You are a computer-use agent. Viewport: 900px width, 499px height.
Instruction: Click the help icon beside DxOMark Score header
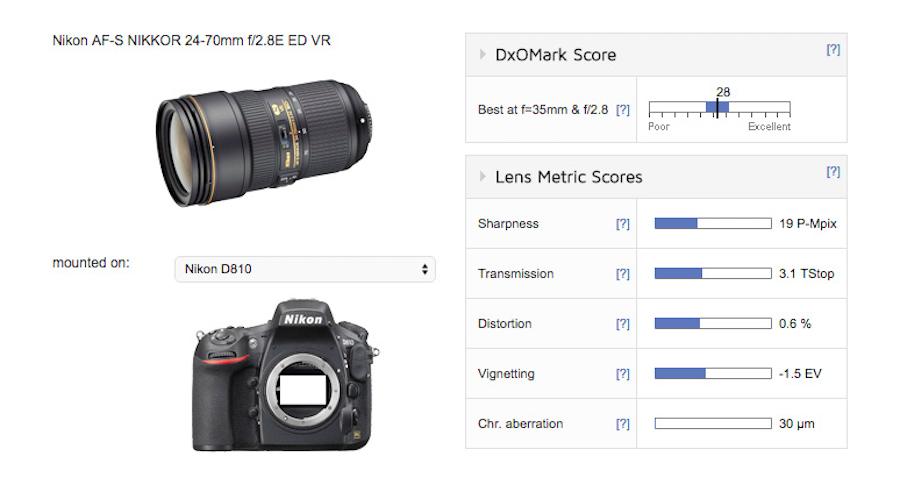(x=832, y=49)
